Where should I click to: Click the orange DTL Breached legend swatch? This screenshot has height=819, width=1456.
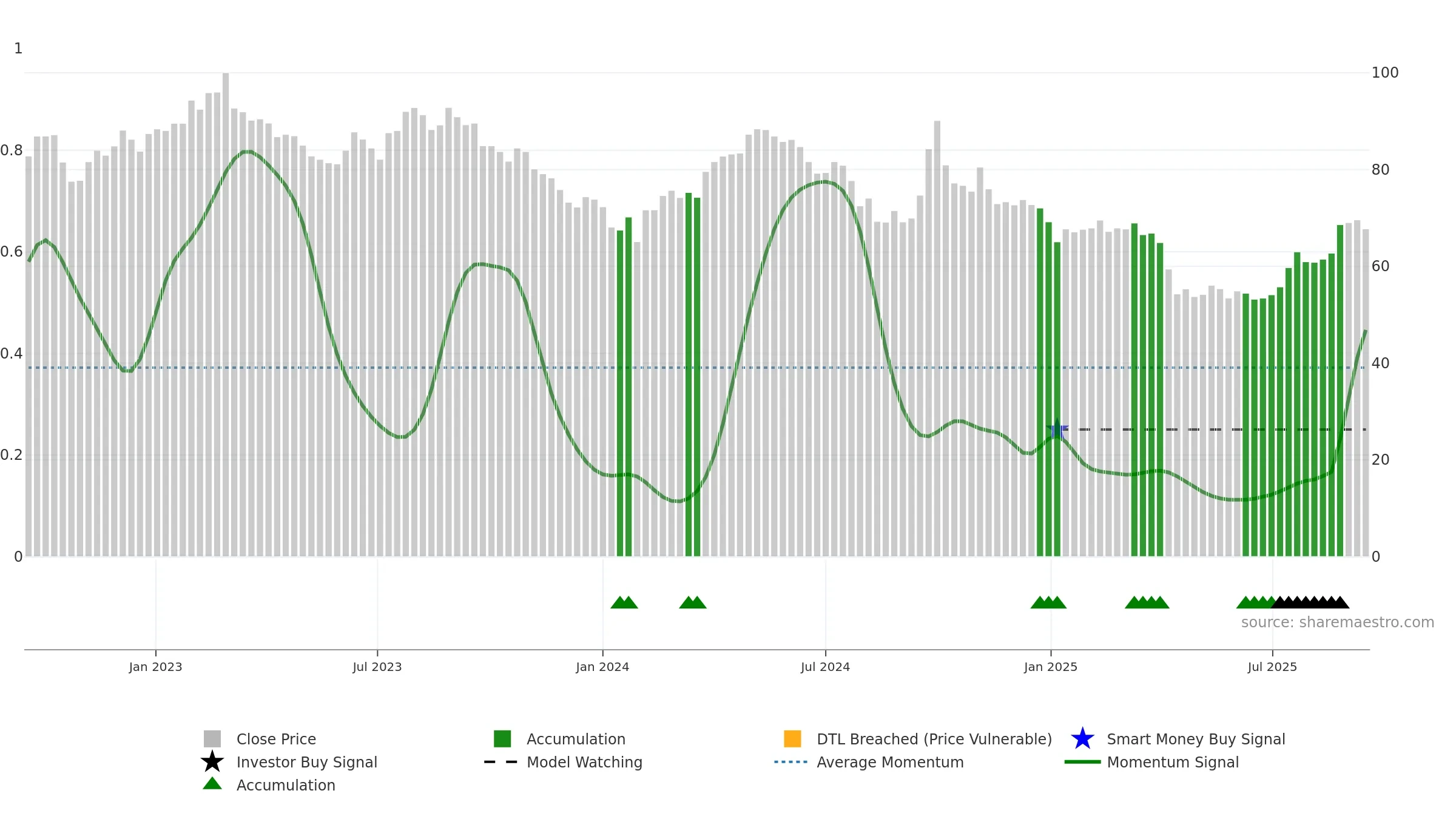coord(792,738)
